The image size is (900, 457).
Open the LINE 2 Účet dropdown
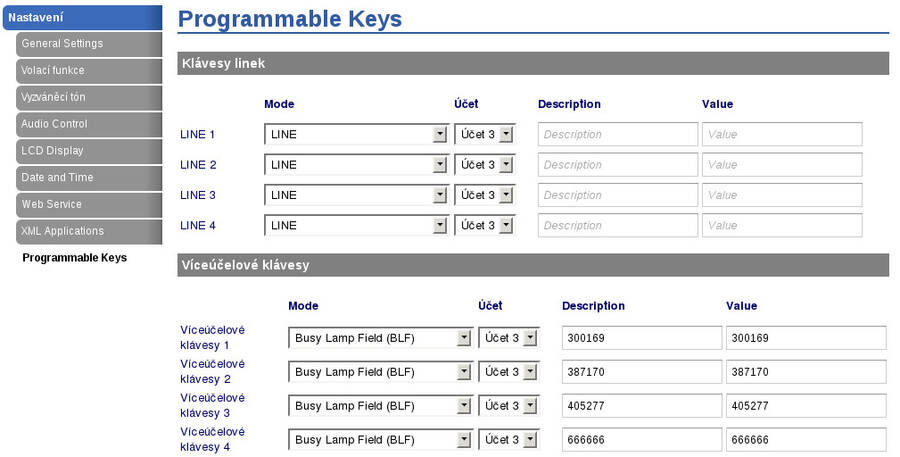pos(484,165)
